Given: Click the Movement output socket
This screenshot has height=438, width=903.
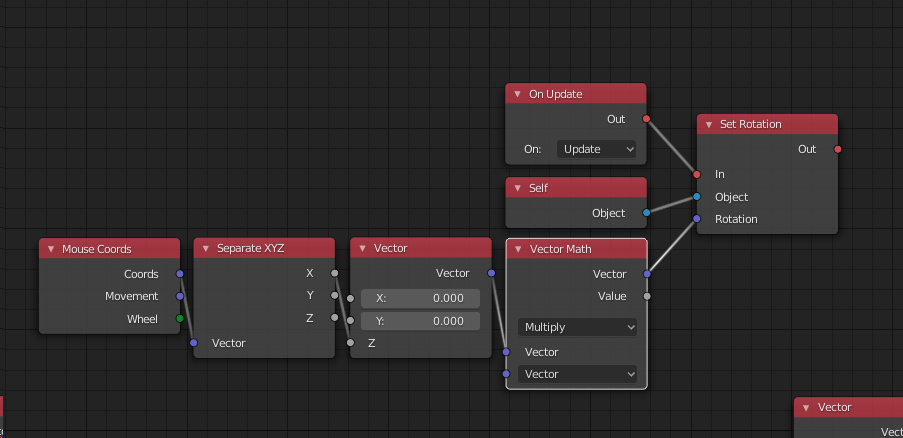Looking at the screenshot, I should [x=180, y=296].
